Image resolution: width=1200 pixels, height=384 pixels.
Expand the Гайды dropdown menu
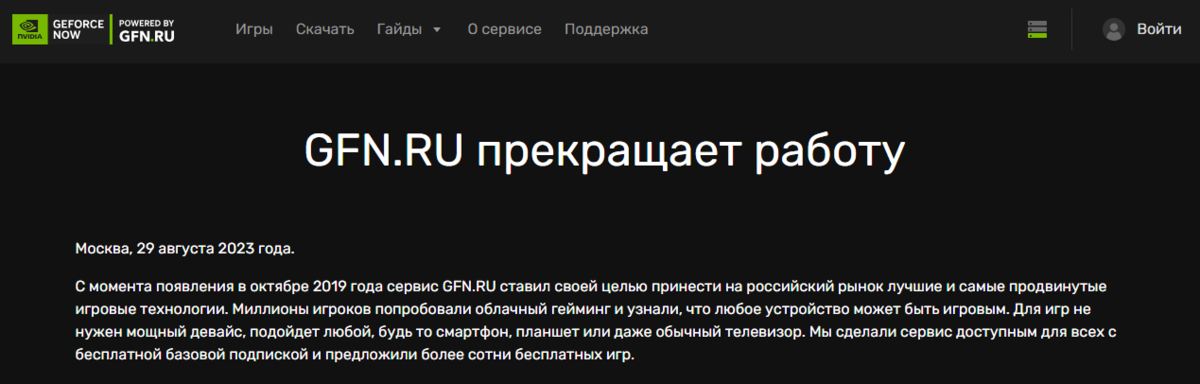click(409, 30)
